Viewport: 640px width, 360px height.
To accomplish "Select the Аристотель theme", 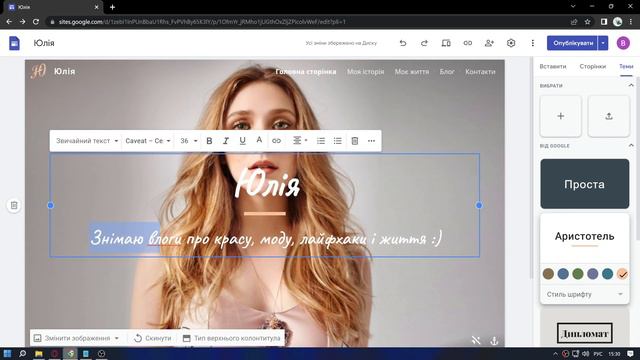I will click(584, 238).
